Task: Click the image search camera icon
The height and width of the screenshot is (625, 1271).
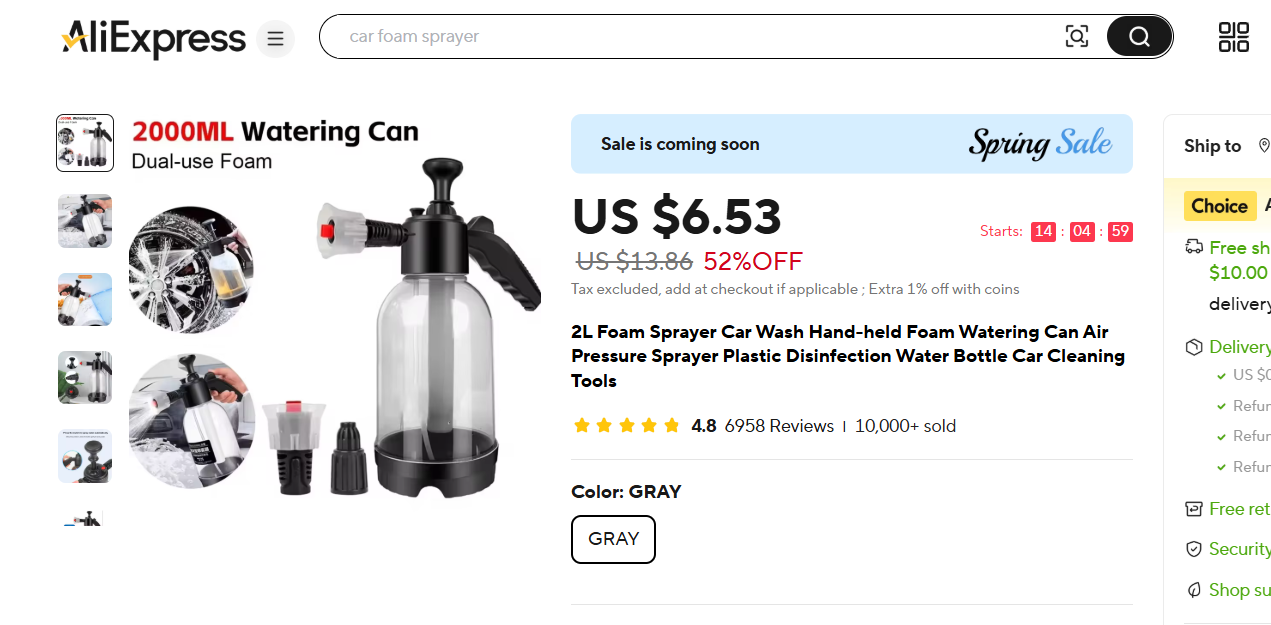Action: click(x=1077, y=37)
